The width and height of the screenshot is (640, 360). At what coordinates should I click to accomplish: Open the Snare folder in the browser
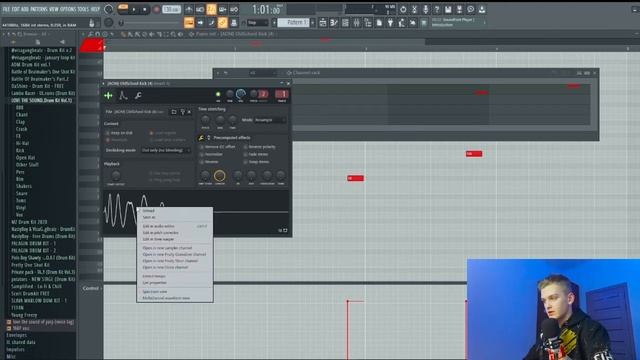[22, 193]
